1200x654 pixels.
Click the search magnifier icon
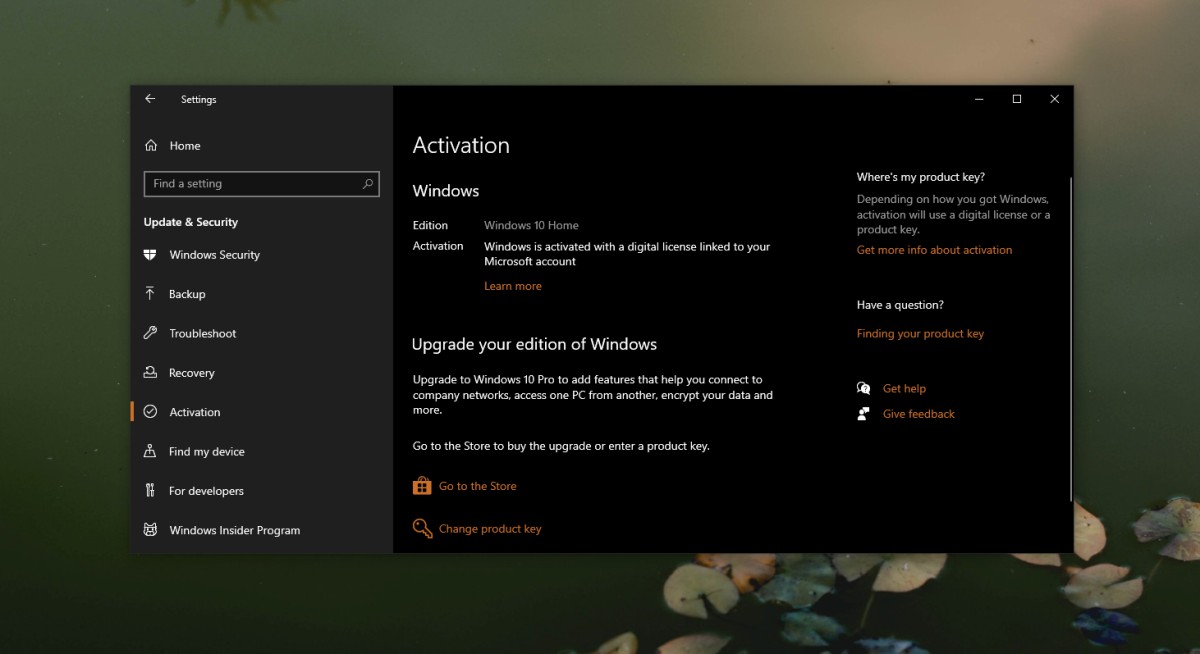[367, 184]
